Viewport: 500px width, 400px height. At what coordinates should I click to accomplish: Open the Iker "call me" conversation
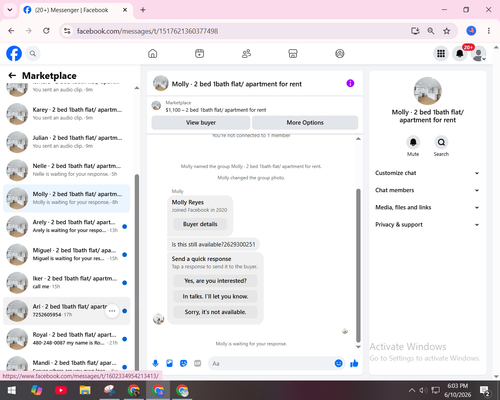click(x=67, y=283)
